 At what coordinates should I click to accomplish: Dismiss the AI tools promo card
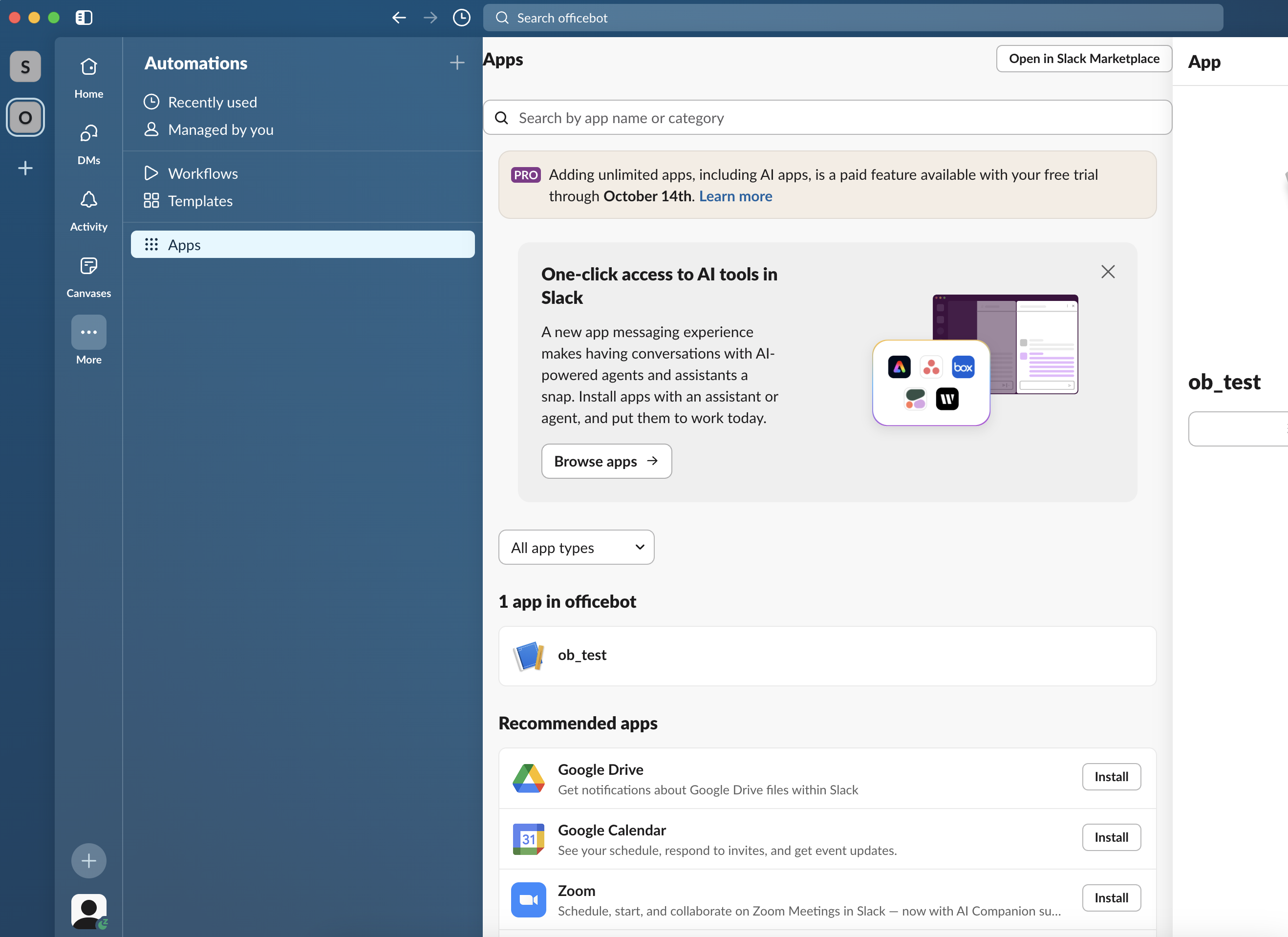[1107, 272]
